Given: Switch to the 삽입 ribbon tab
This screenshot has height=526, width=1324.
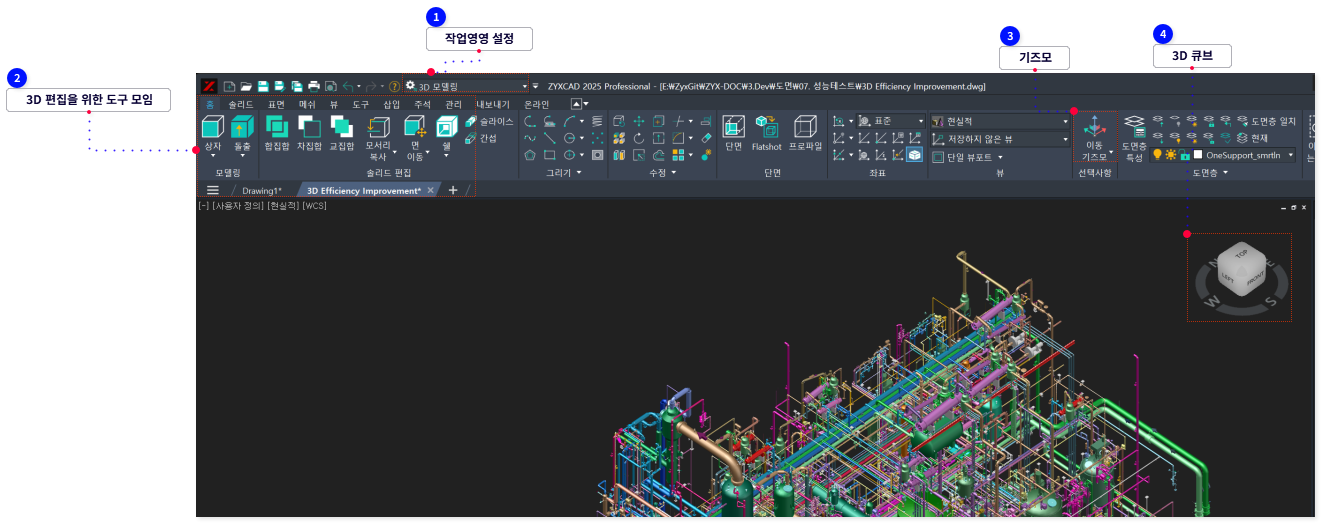Looking at the screenshot, I should [391, 104].
